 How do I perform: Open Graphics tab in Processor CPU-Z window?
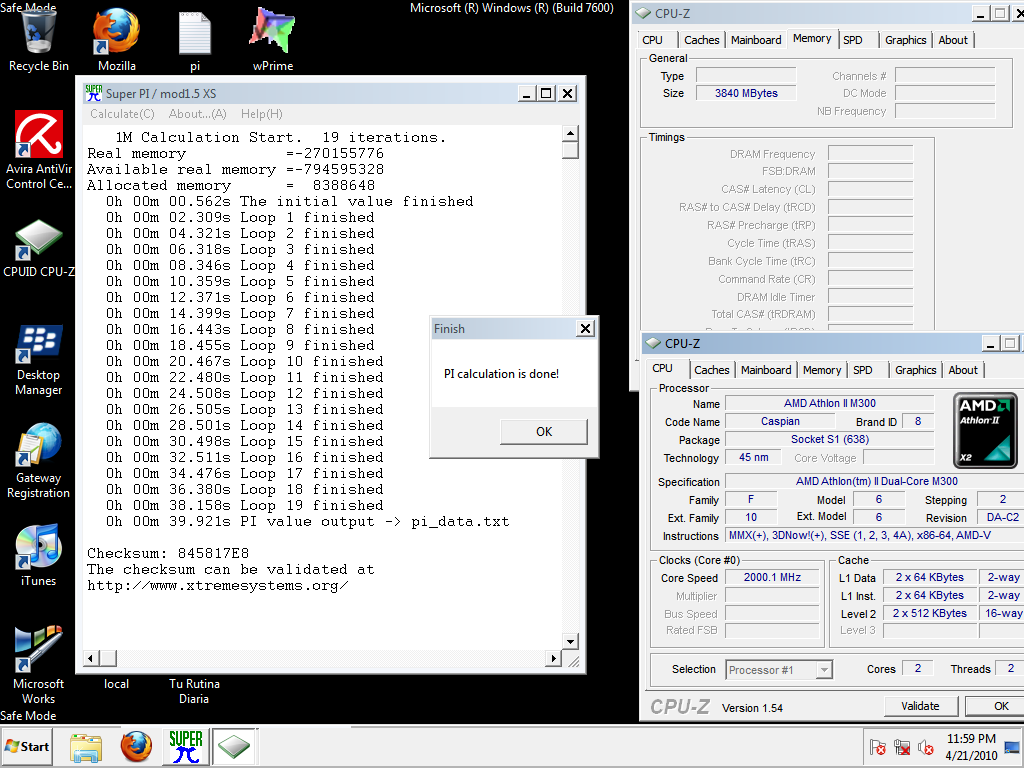915,370
